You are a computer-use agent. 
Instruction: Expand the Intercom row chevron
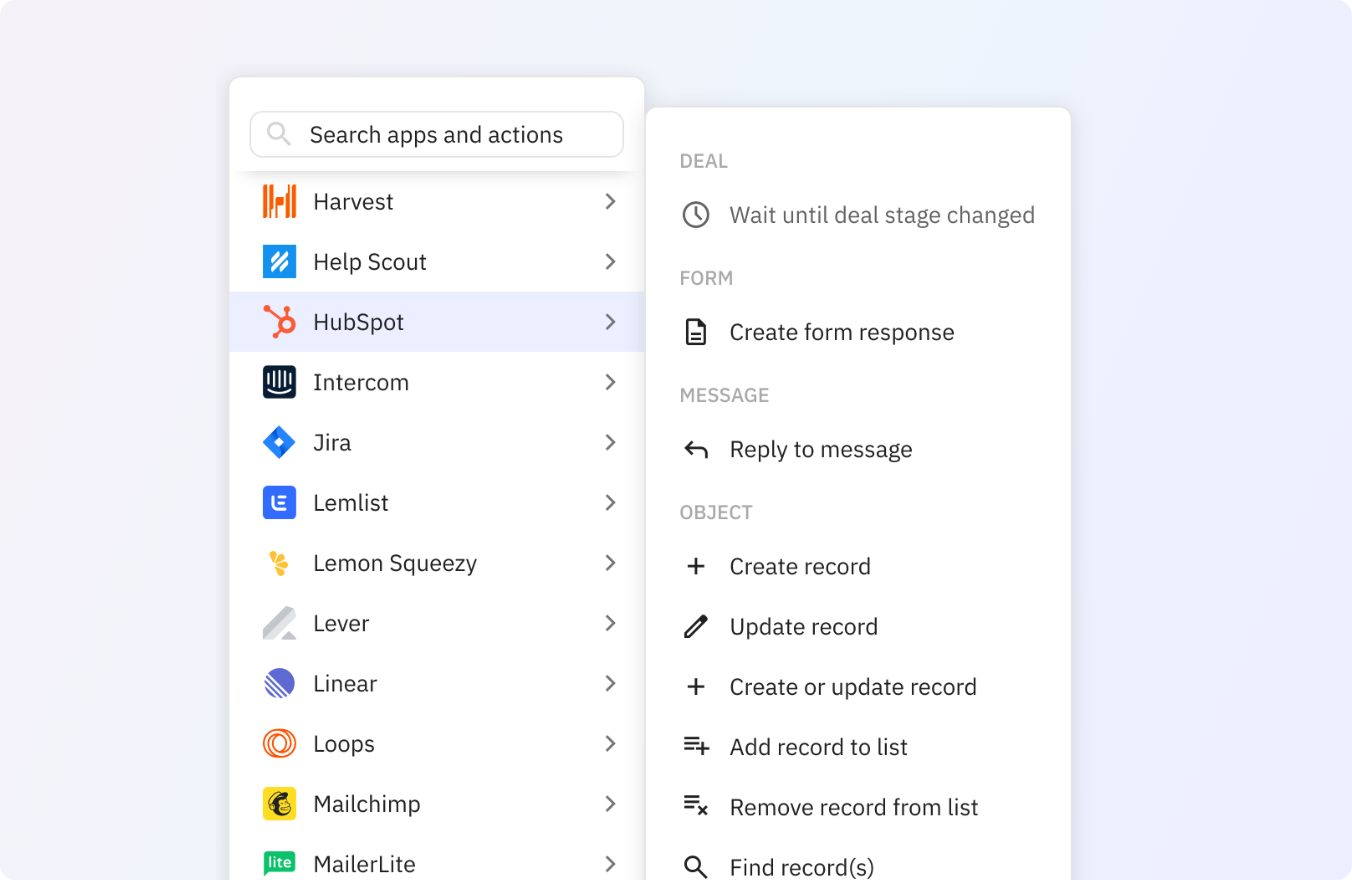click(610, 382)
